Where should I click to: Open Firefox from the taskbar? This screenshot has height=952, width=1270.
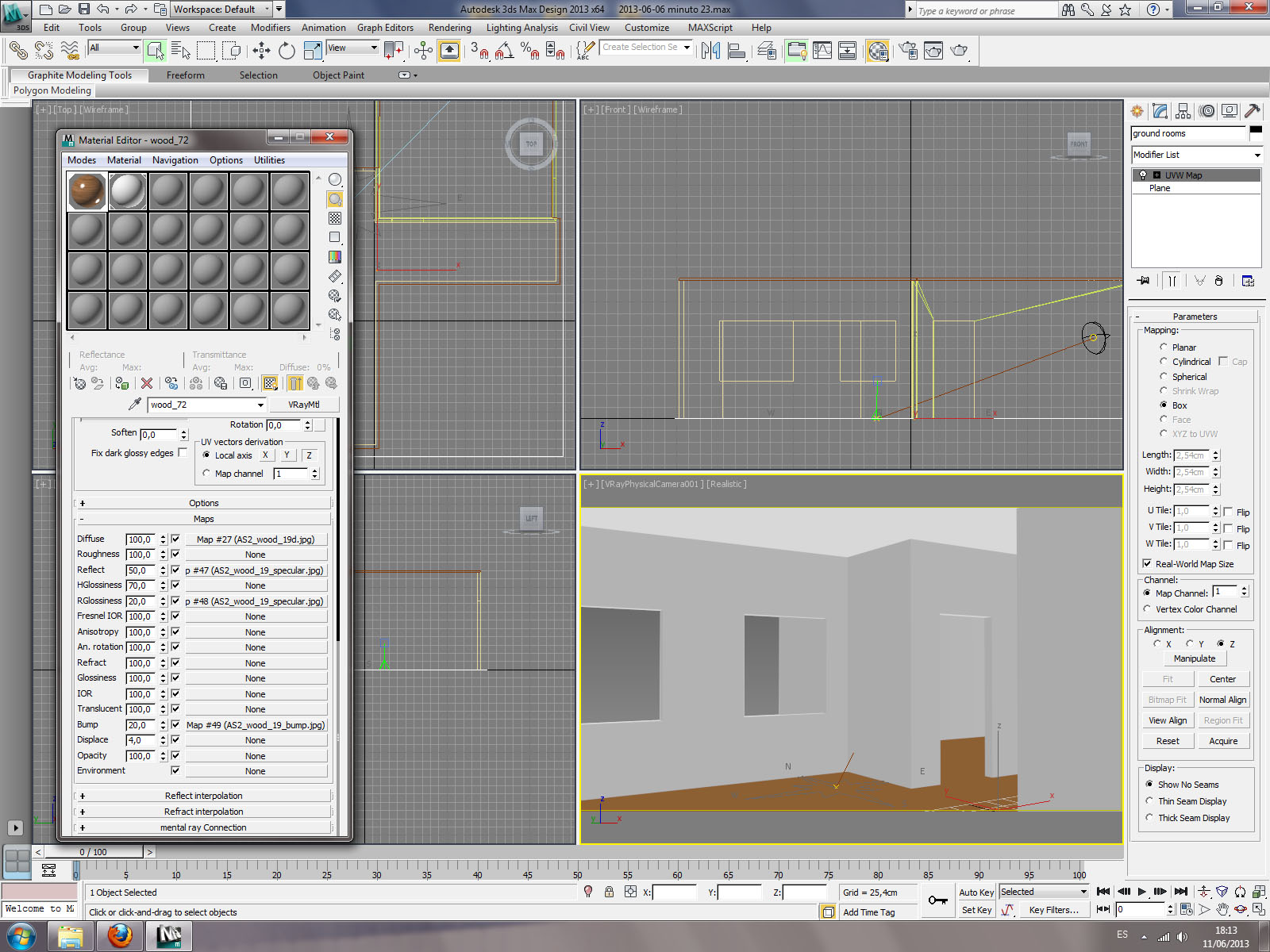point(120,936)
